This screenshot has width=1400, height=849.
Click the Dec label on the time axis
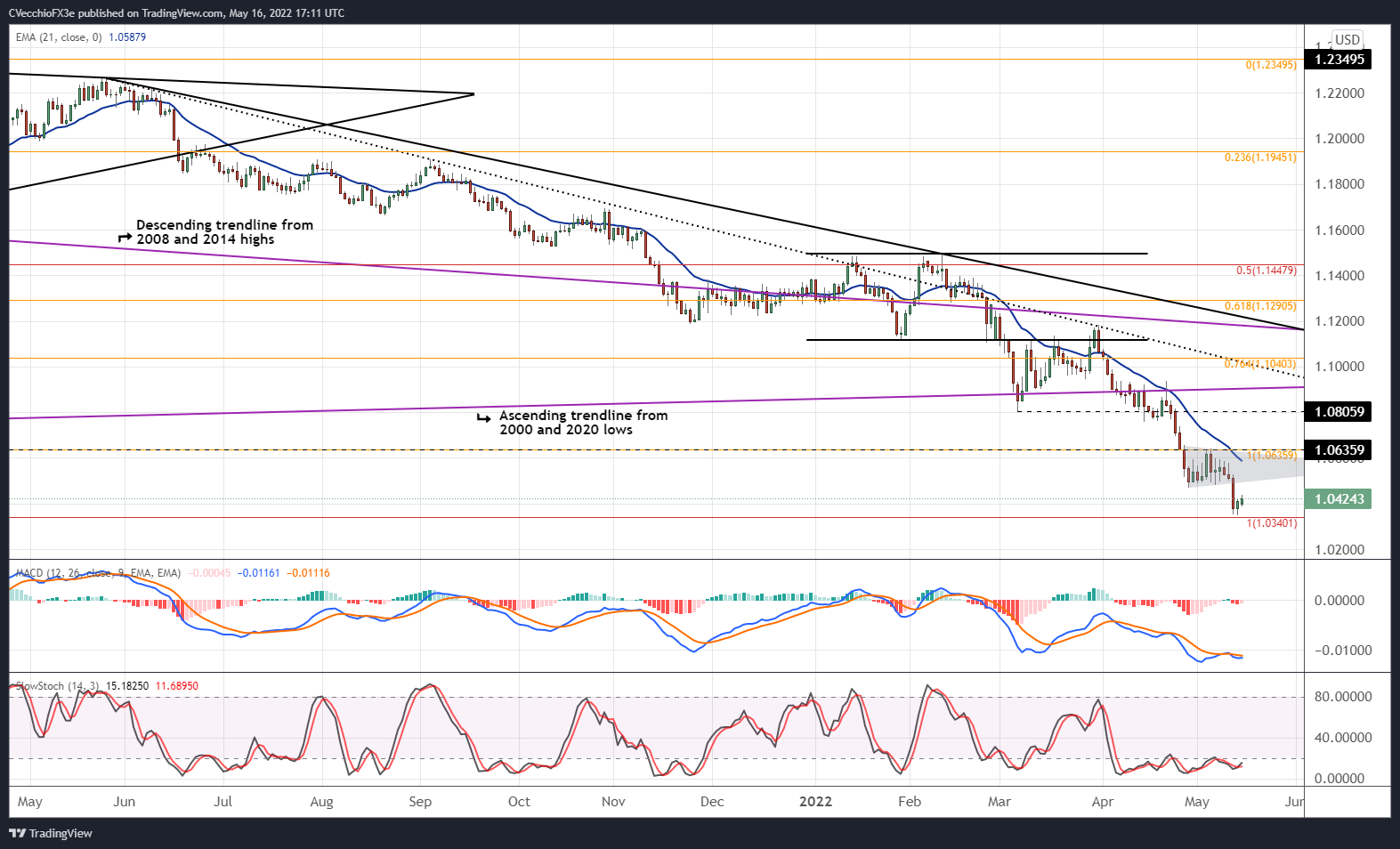click(x=712, y=802)
